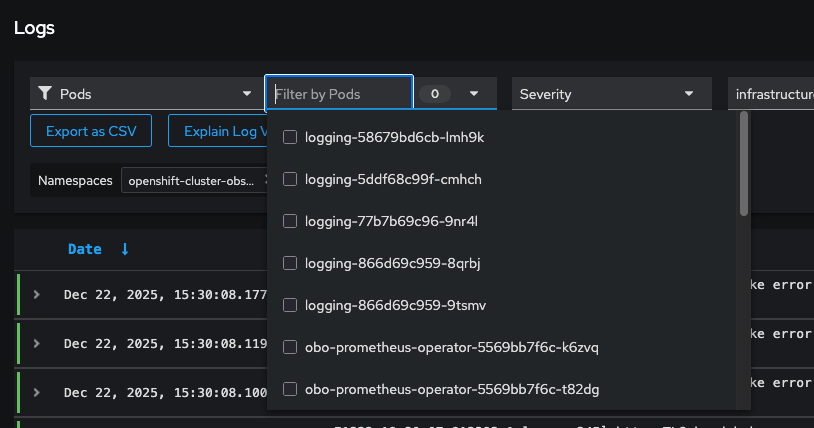Click the Explain Log button
The width and height of the screenshot is (814, 428).
coord(217,130)
